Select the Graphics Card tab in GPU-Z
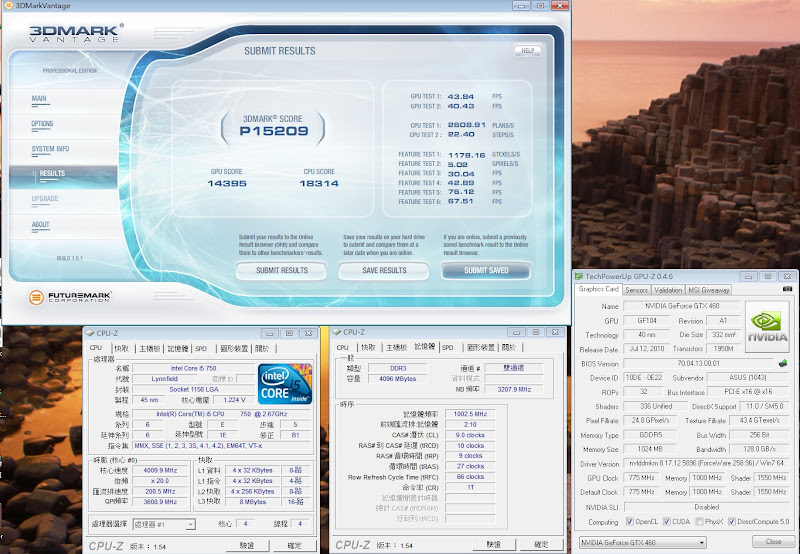This screenshot has height=554, width=800. 598,289
